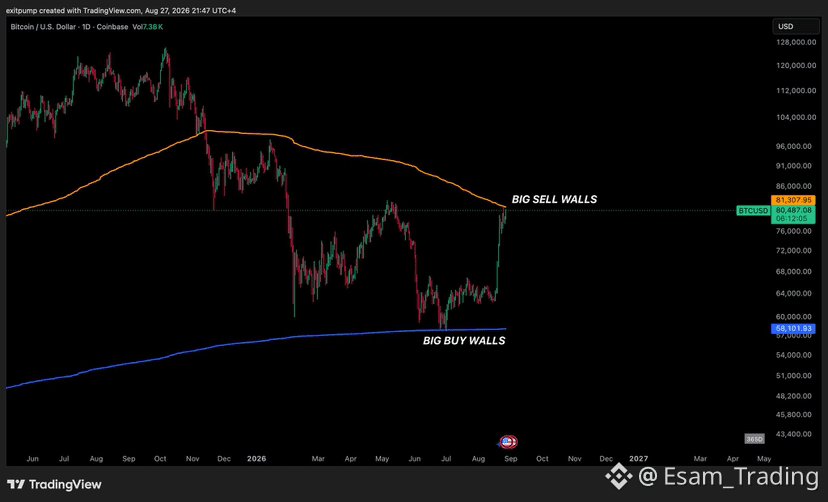Click the exitpump created with TradingView.com caption
Viewport: 828px width, 502px height.
[121, 11]
